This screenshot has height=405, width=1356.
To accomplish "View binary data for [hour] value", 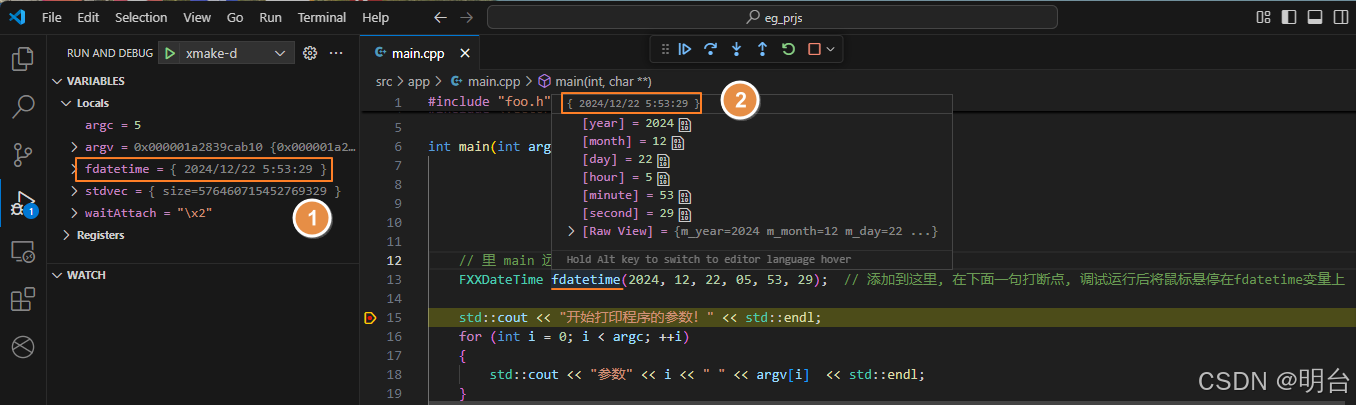I will [663, 178].
